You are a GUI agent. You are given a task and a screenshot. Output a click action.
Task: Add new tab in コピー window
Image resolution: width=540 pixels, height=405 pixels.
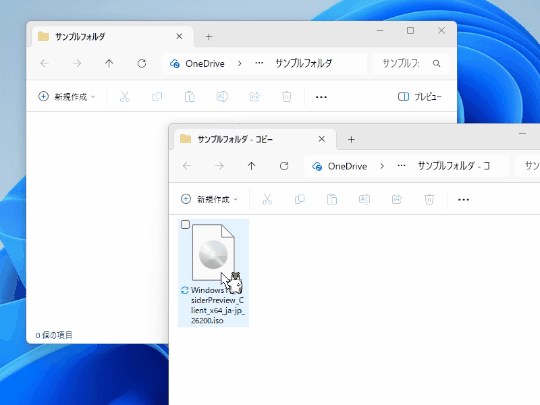351,139
